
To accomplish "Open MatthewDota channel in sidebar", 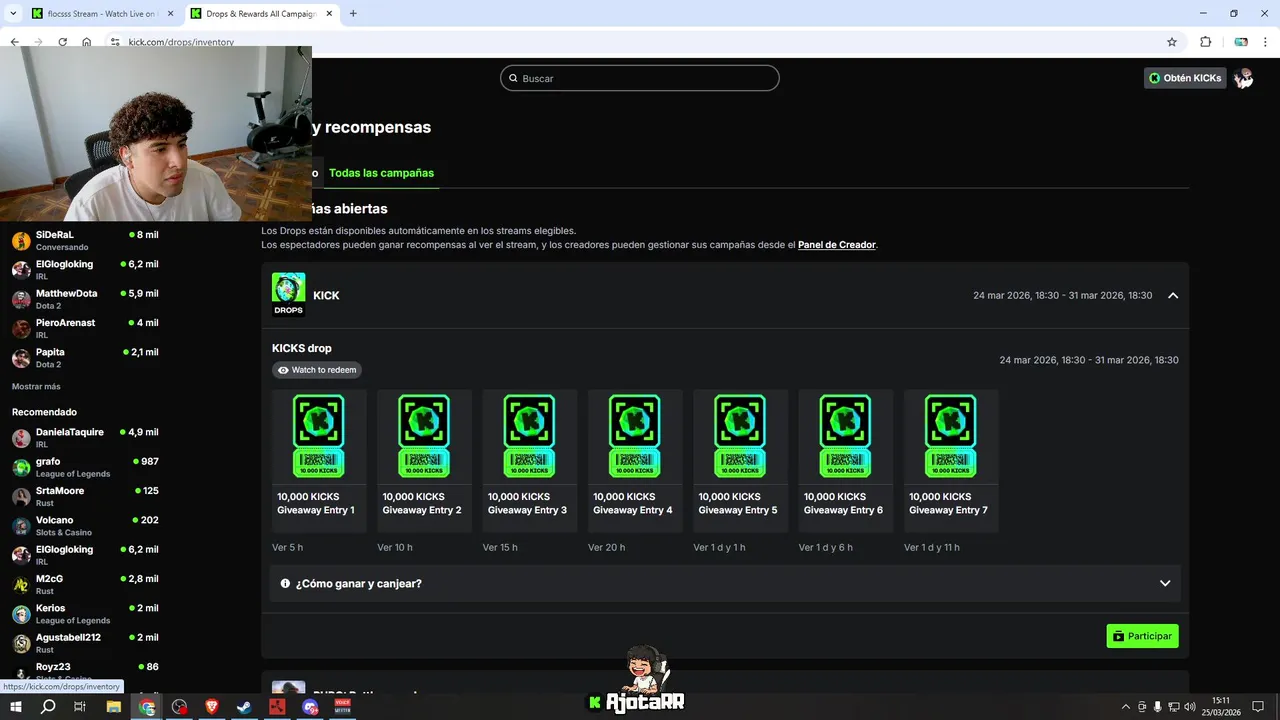I will click(85, 299).
